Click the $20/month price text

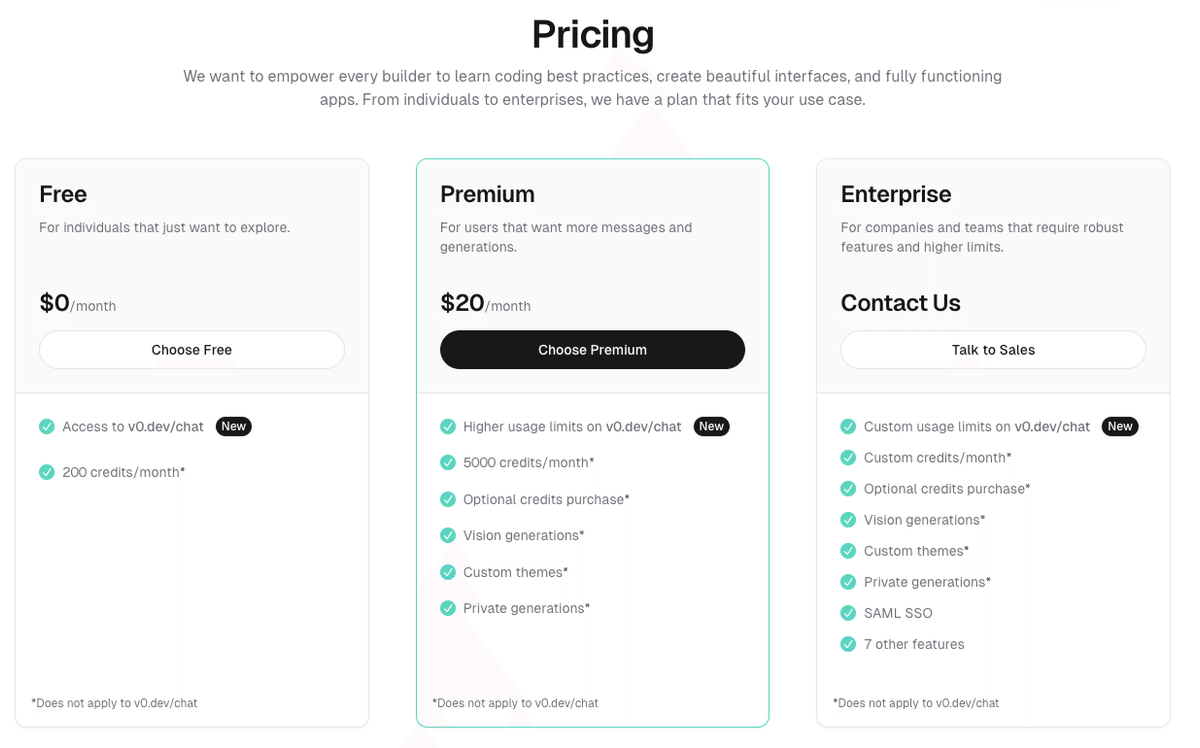click(x=485, y=303)
